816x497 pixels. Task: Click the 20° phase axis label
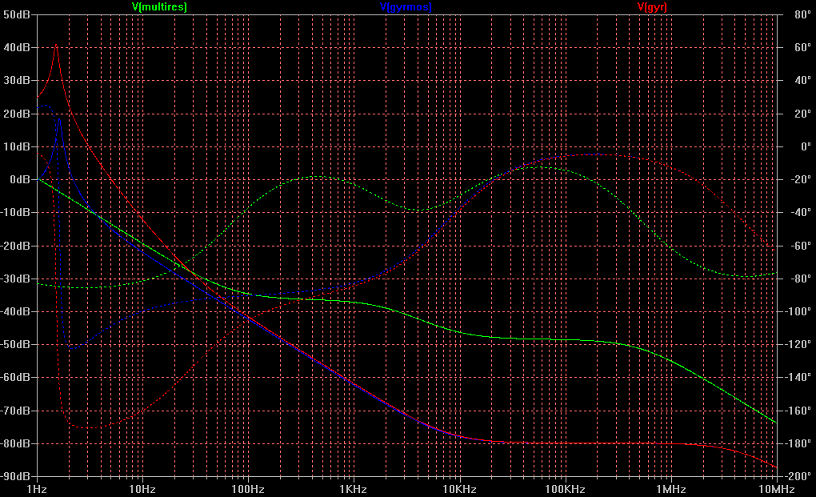802,113
